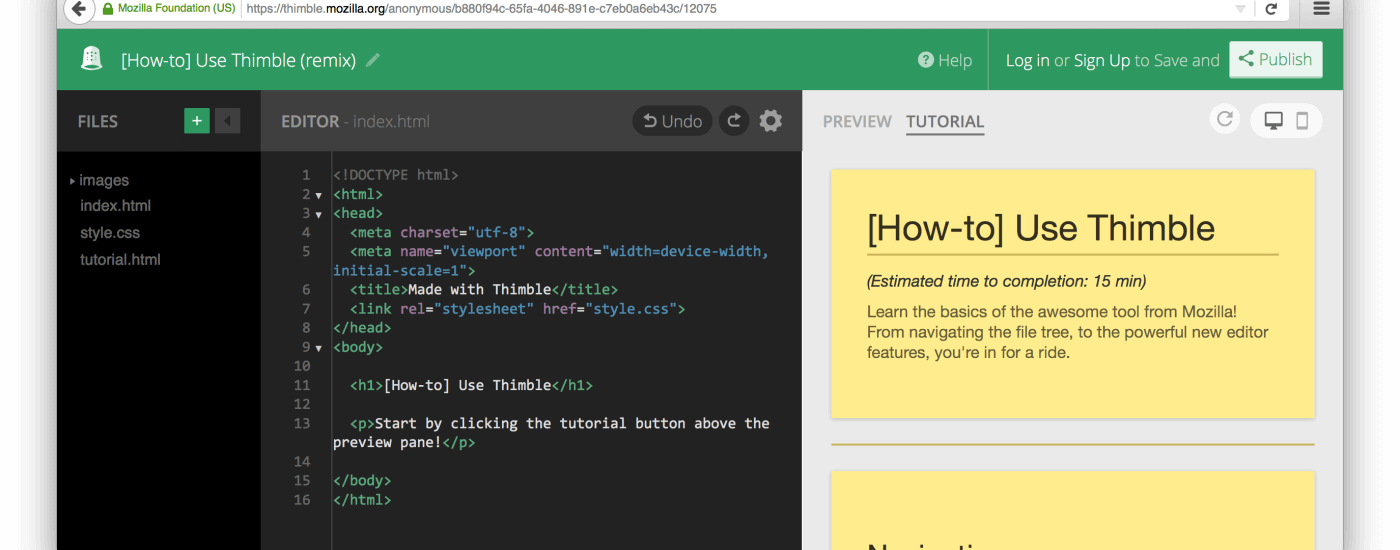Open tutorial.html file
The image size is (1400, 550).
coord(120,260)
